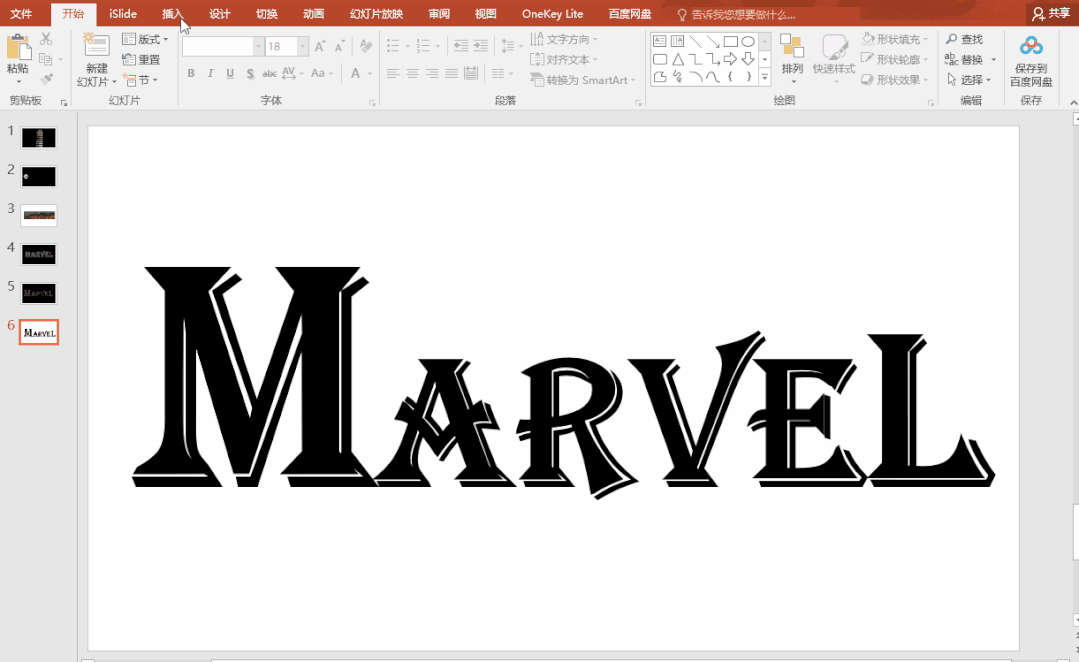1079x662 pixels.
Task: Expand the font size dropdown arrow
Action: [302, 46]
